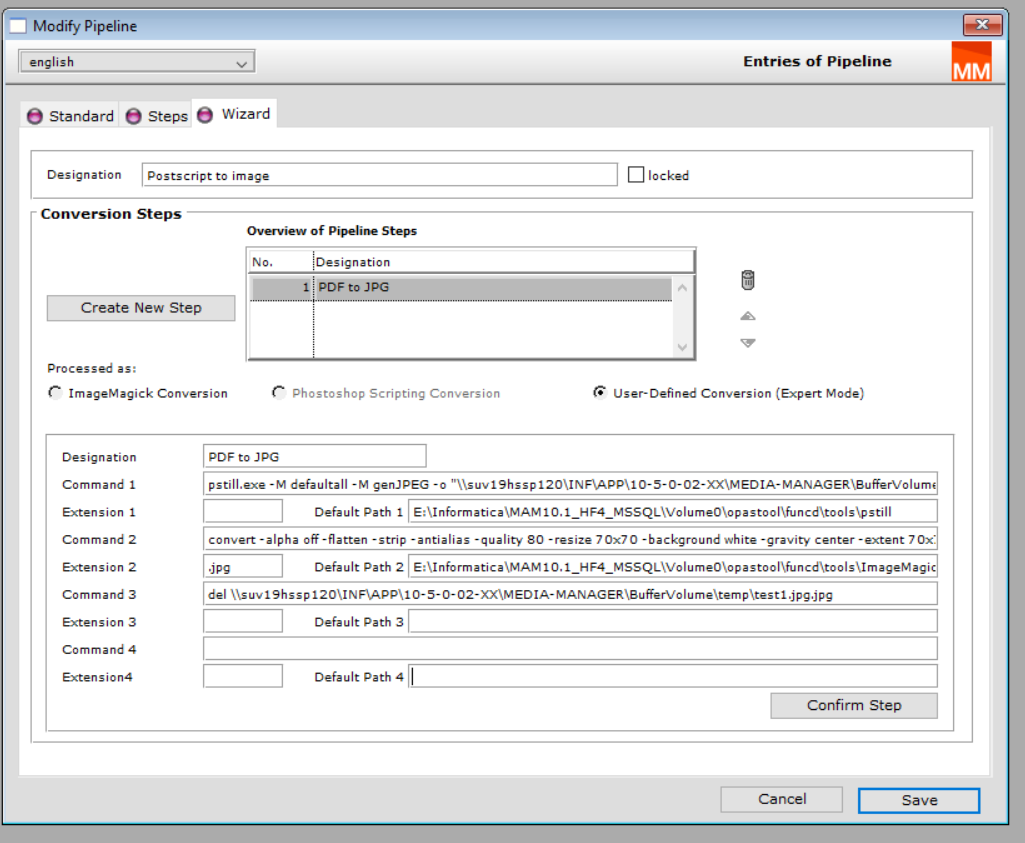Click the Command 2 convert field
This screenshot has width=1025, height=843.
(x=570, y=539)
